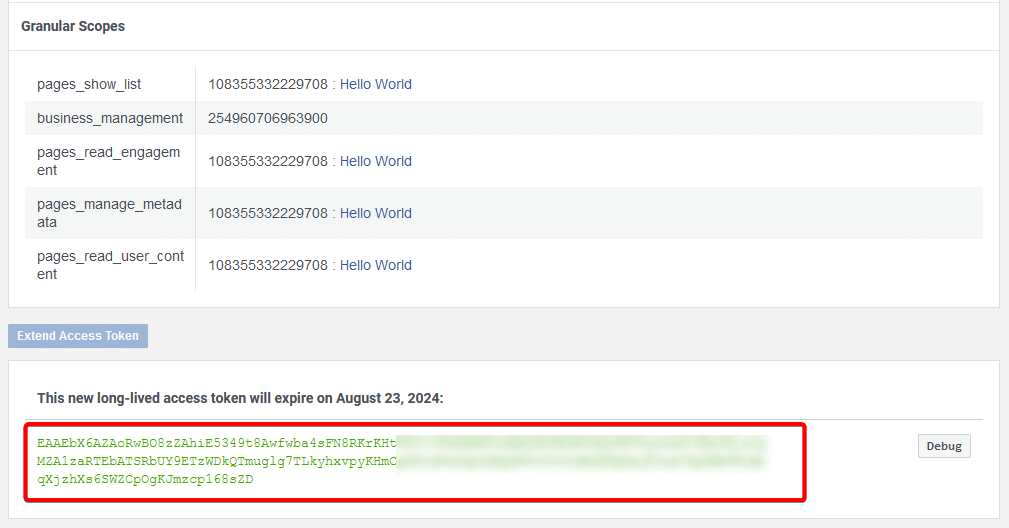Click the business ID 254960706963900

[268, 118]
